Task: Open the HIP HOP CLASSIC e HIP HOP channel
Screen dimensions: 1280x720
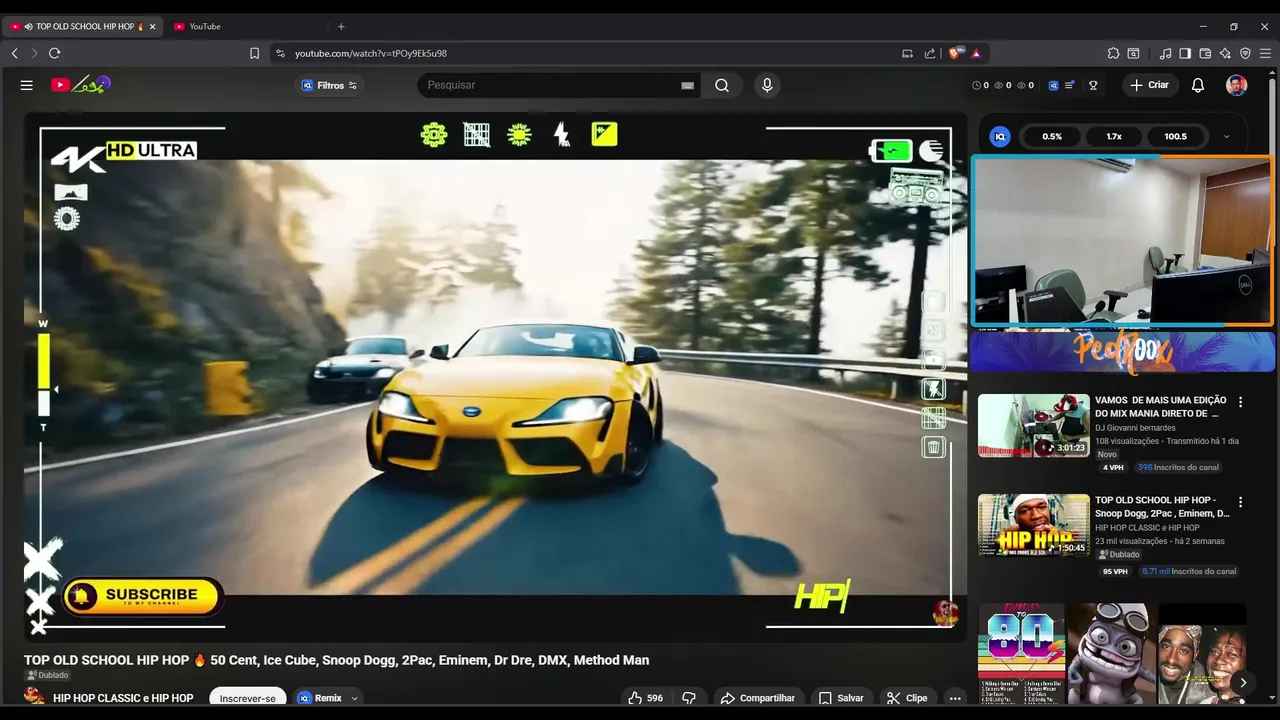Action: coord(123,698)
